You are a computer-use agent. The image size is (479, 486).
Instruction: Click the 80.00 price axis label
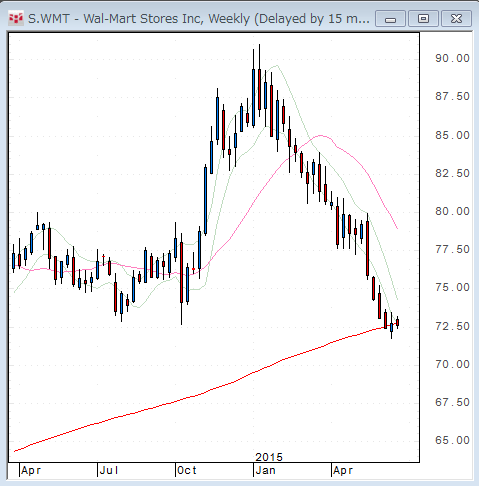click(452, 211)
